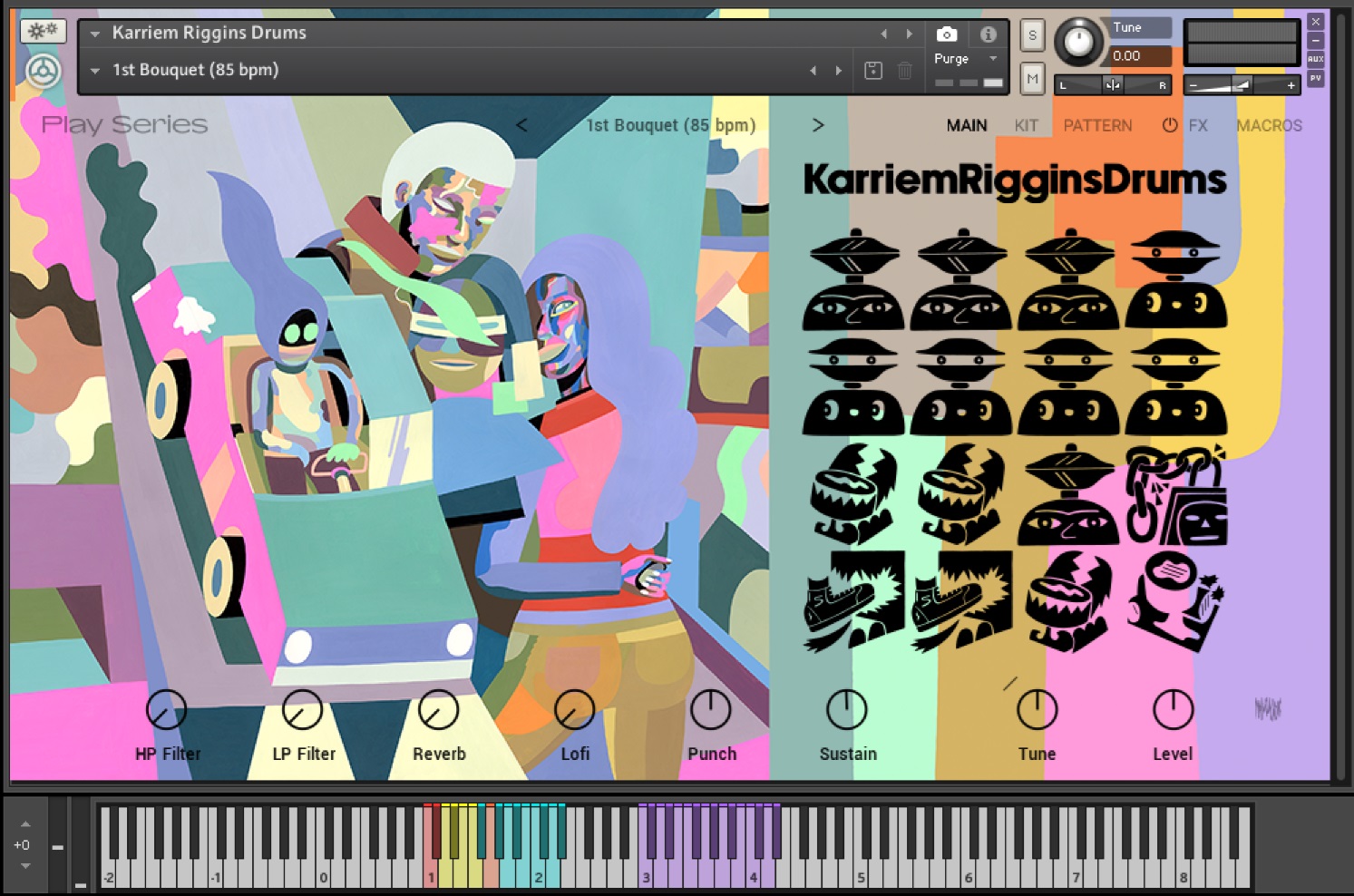1354x896 pixels.
Task: Trigger the monster drum pad in bottom row
Action: (x=1068, y=601)
